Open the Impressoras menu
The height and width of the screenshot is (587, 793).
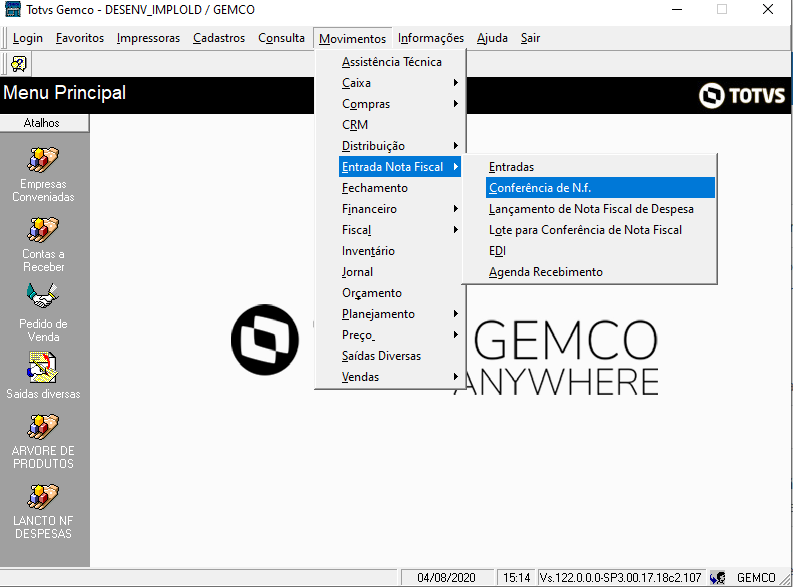point(148,38)
